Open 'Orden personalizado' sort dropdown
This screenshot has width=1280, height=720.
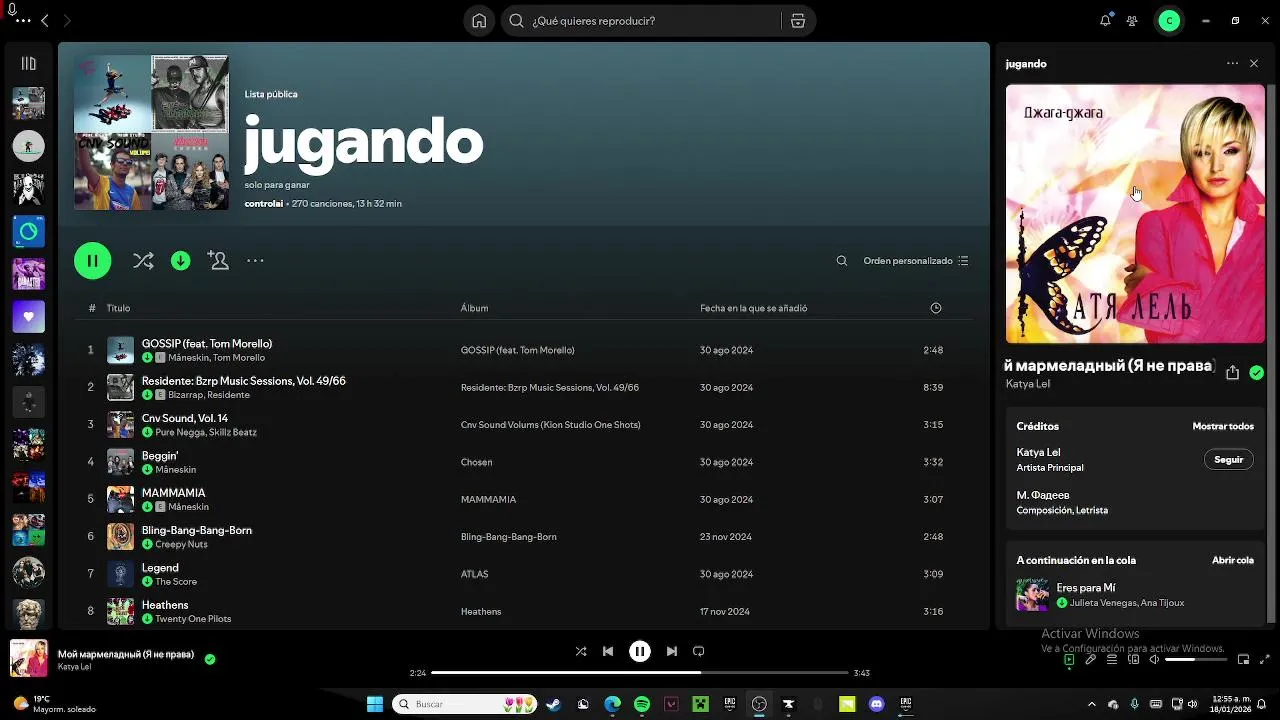(916, 261)
